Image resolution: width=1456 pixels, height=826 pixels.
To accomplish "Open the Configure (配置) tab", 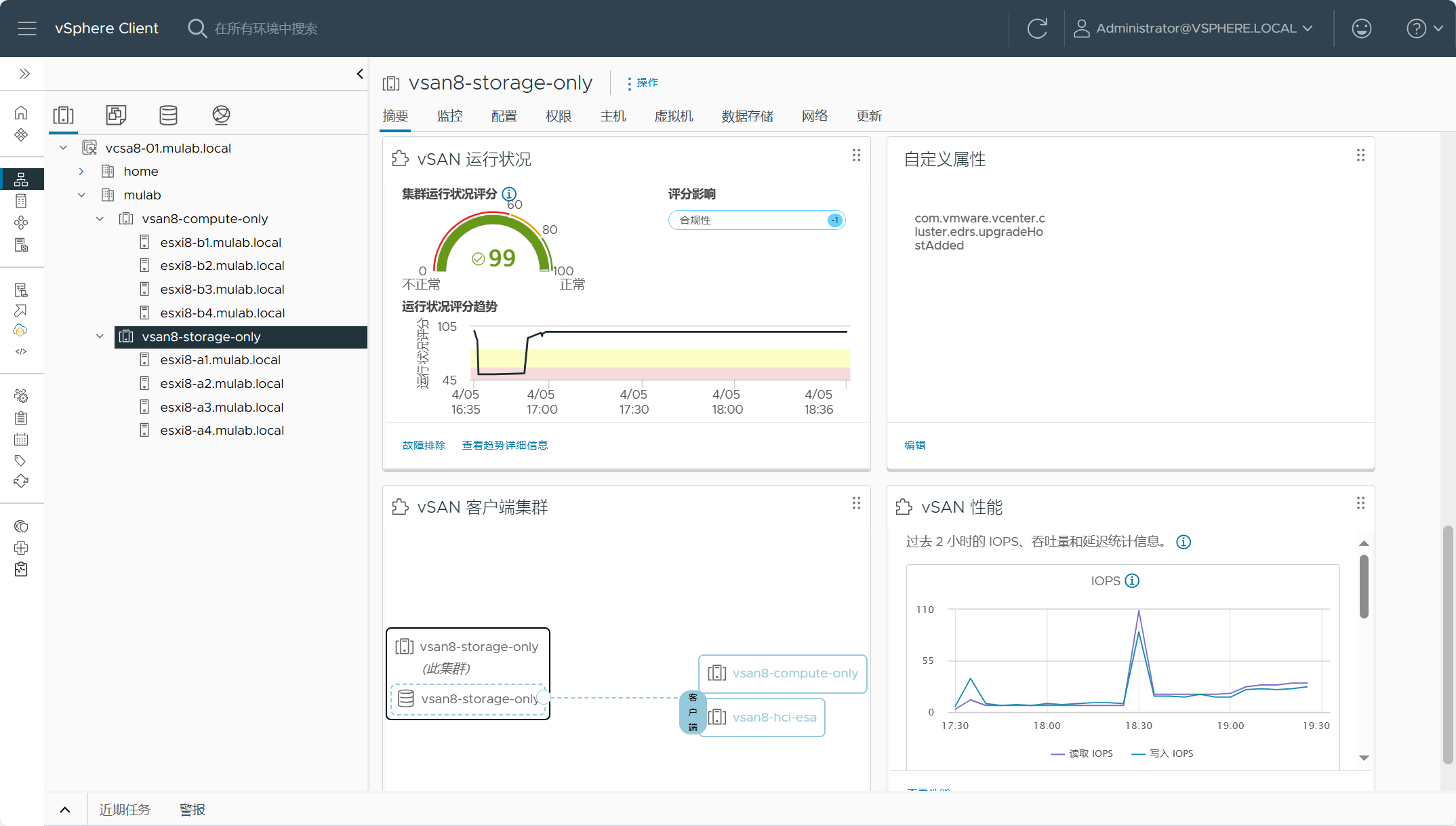I will pos(504,116).
